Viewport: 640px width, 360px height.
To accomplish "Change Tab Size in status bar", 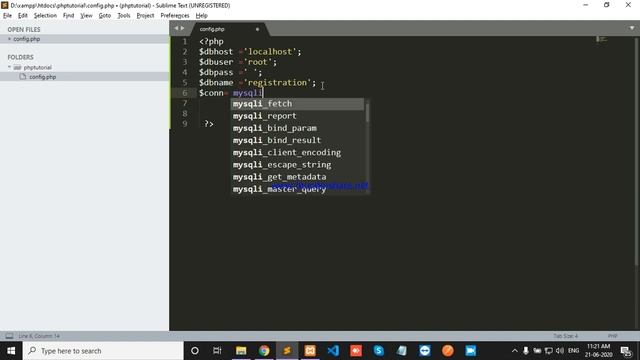I will coord(565,336).
